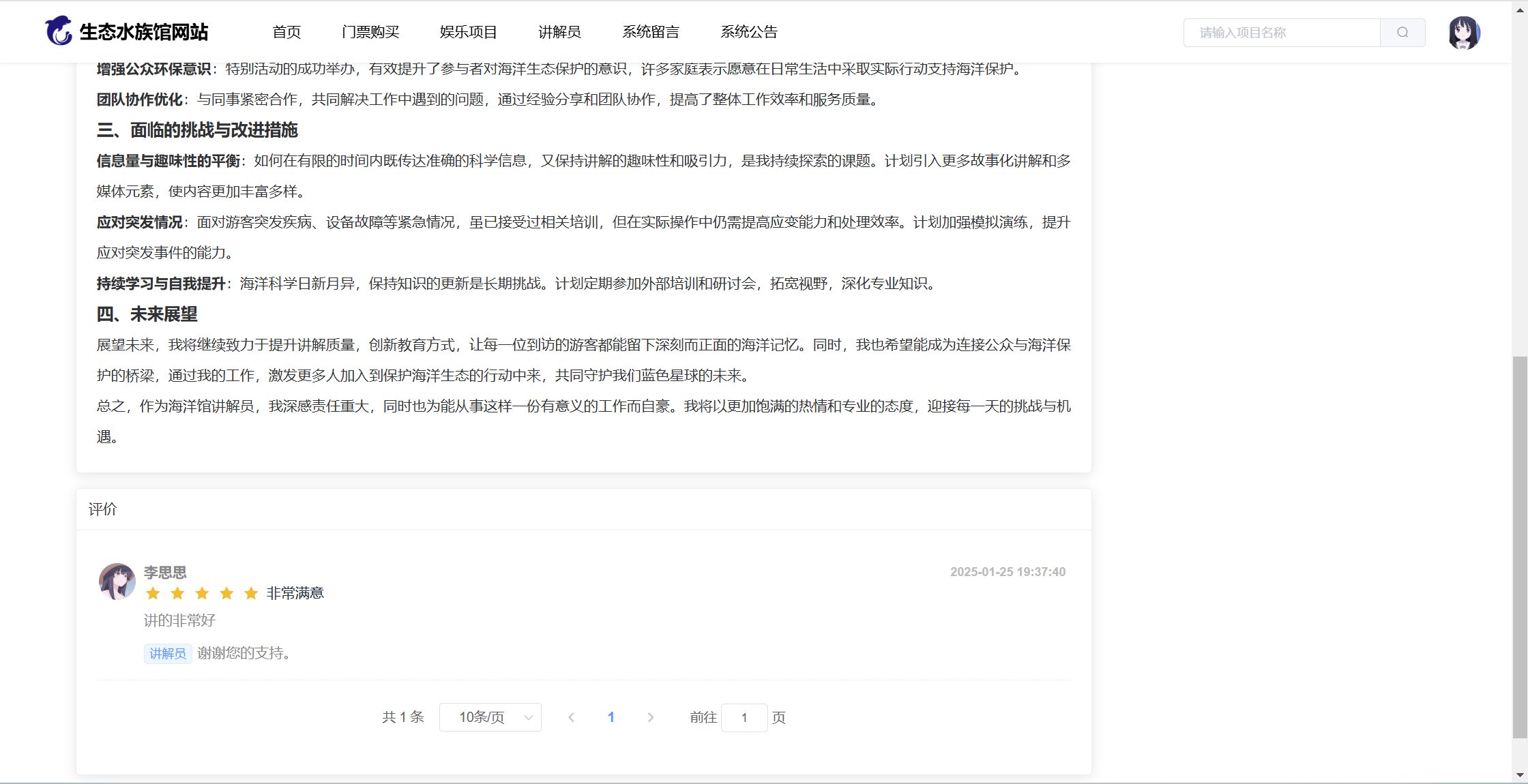
Task: Click the first rating star
Action: tap(153, 593)
